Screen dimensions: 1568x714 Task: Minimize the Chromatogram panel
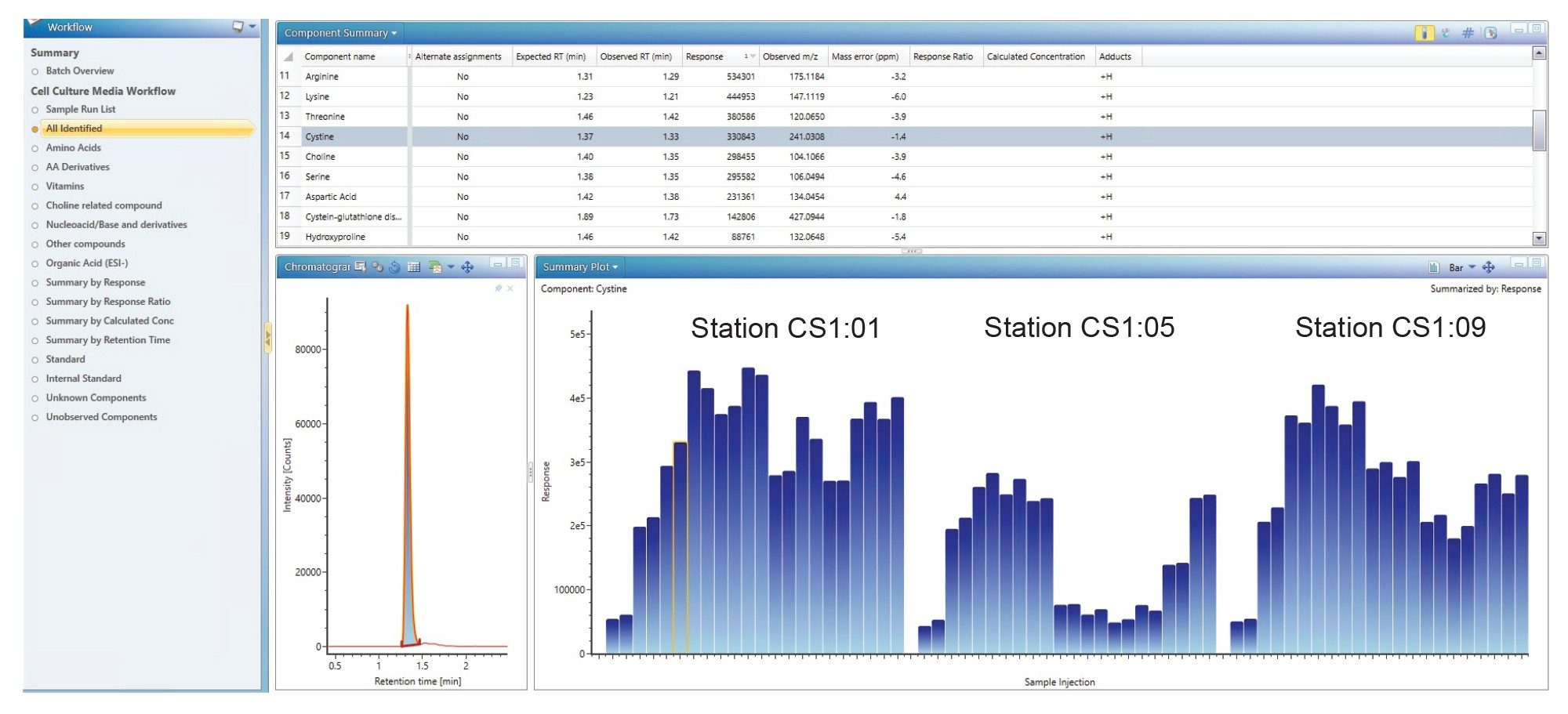click(498, 263)
